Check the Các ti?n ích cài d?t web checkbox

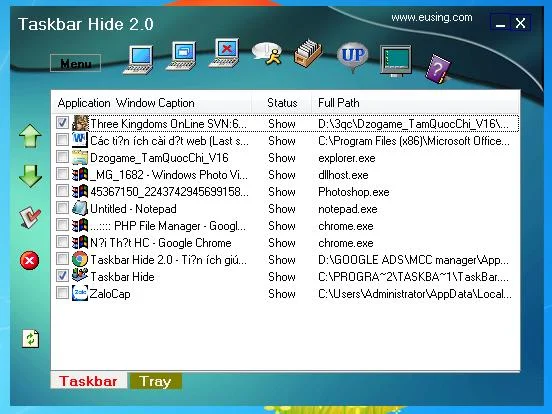click(62, 140)
